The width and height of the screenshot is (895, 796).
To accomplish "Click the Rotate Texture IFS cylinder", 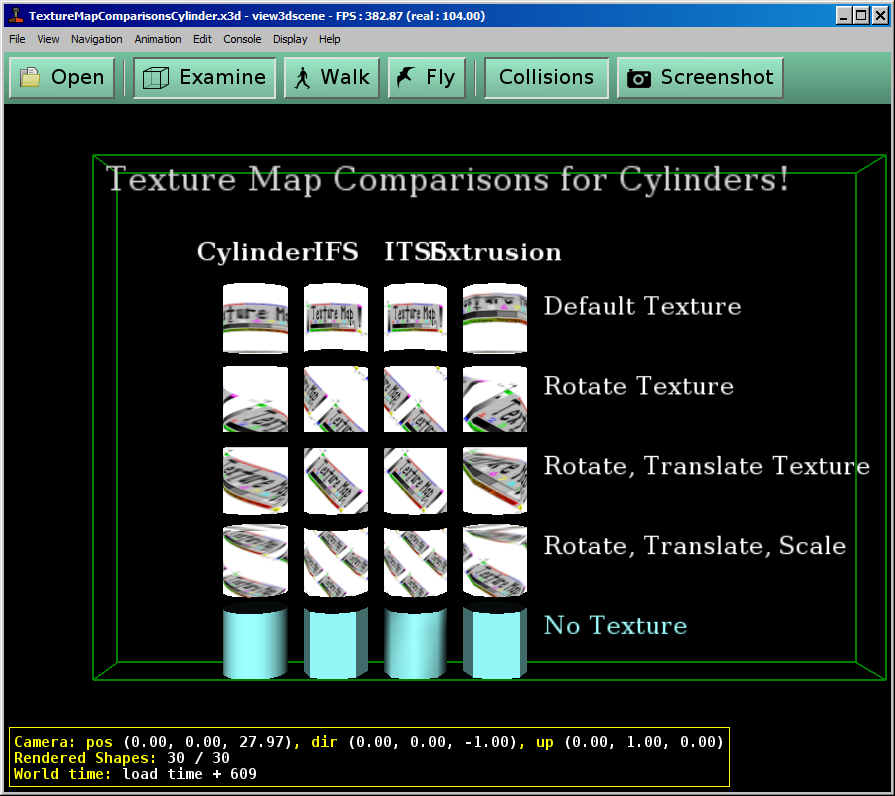I will coord(336,399).
